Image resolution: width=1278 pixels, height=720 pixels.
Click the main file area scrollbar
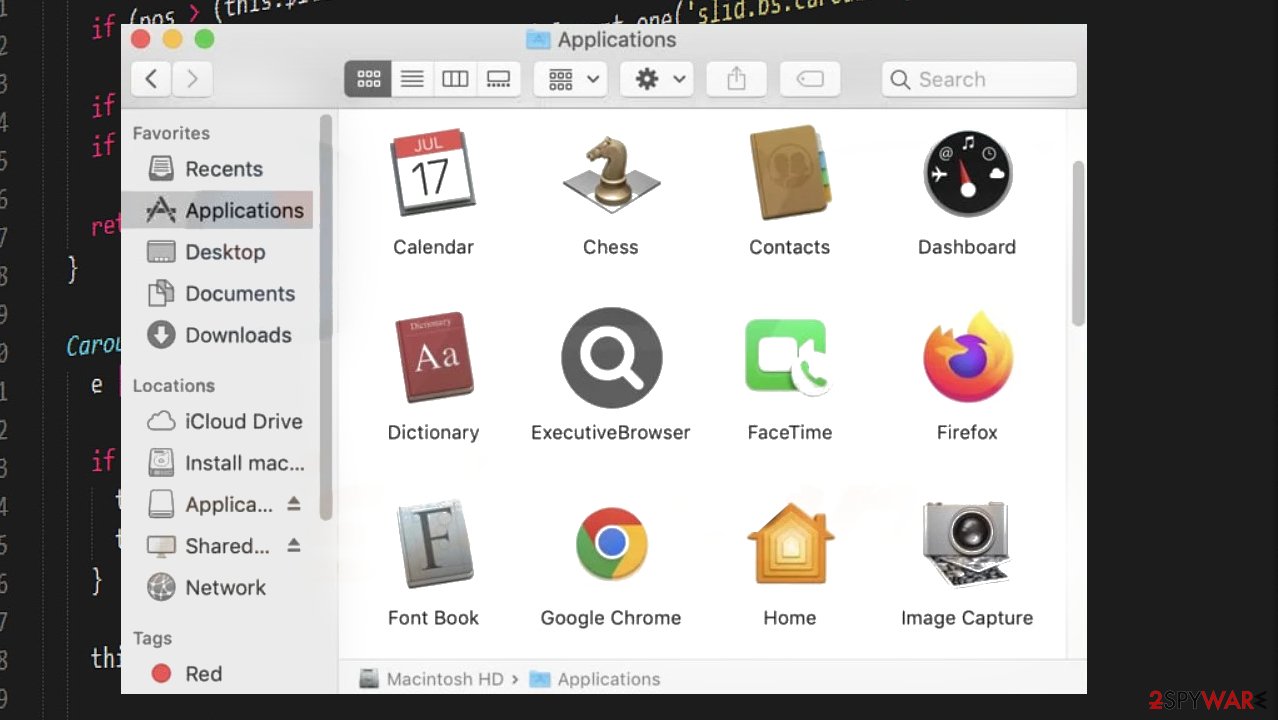click(x=1078, y=242)
